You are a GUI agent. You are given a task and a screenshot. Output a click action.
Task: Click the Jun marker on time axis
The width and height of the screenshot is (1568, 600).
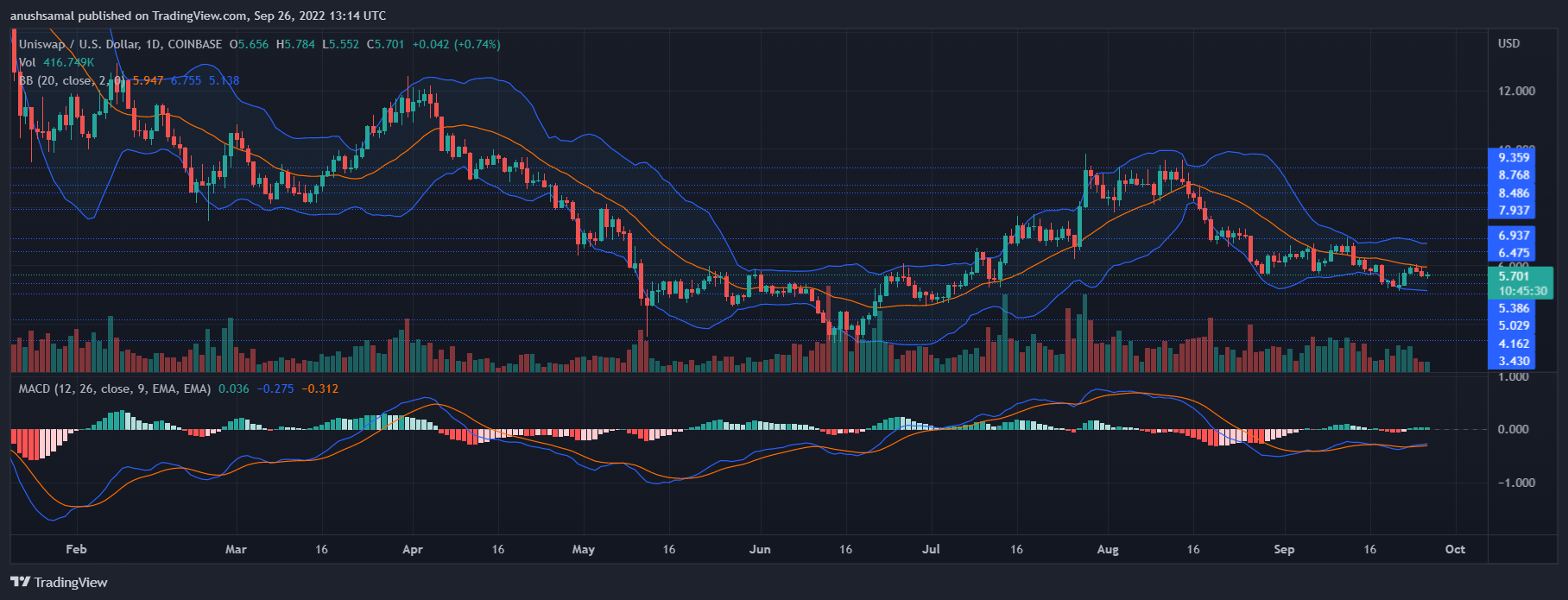[760, 549]
